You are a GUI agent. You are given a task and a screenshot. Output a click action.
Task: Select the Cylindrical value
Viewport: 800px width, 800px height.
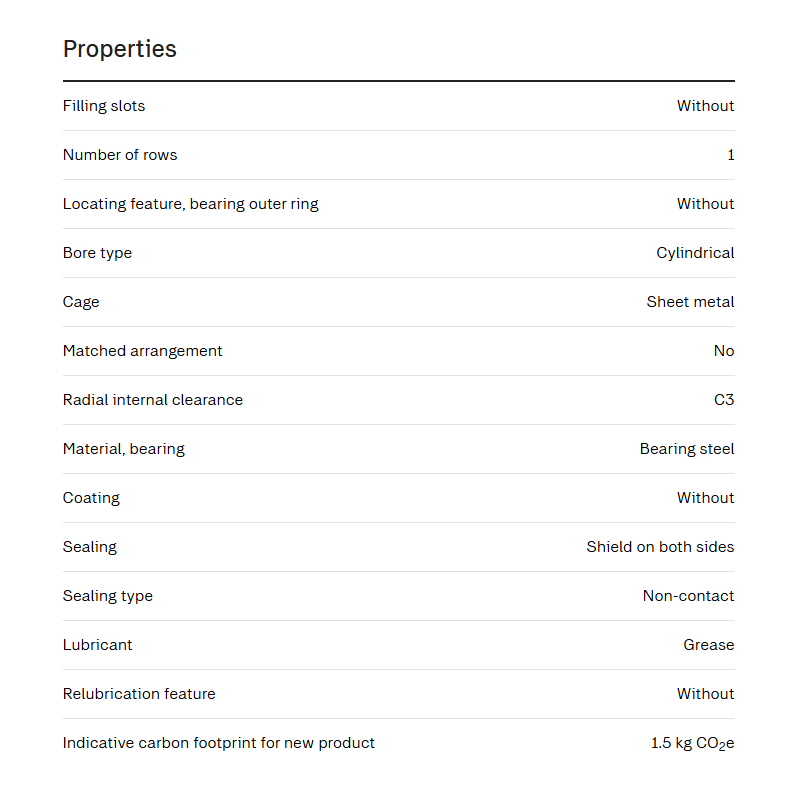(x=695, y=253)
